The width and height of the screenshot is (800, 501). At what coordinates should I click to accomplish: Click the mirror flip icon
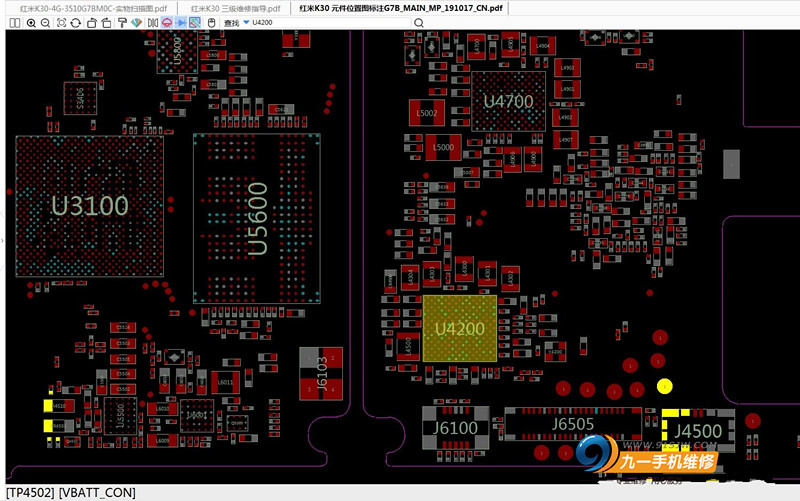click(153, 23)
